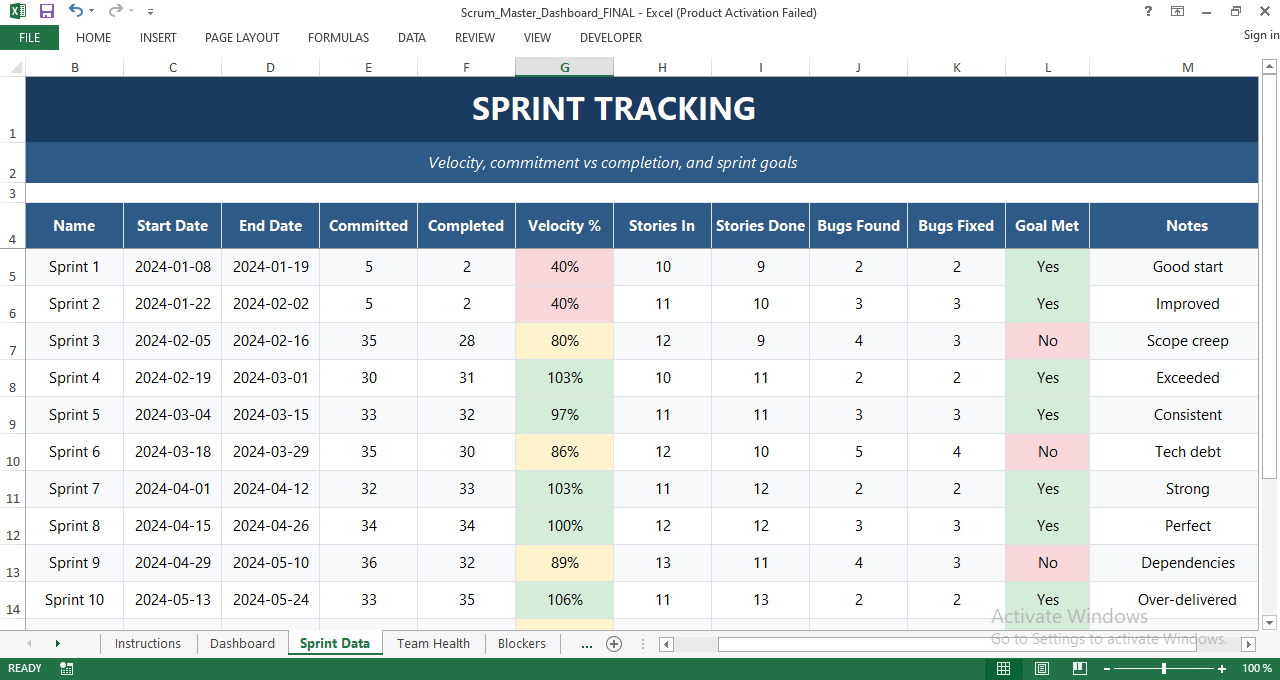The image size is (1280, 680).
Task: Select column G by its header
Action: pos(564,67)
